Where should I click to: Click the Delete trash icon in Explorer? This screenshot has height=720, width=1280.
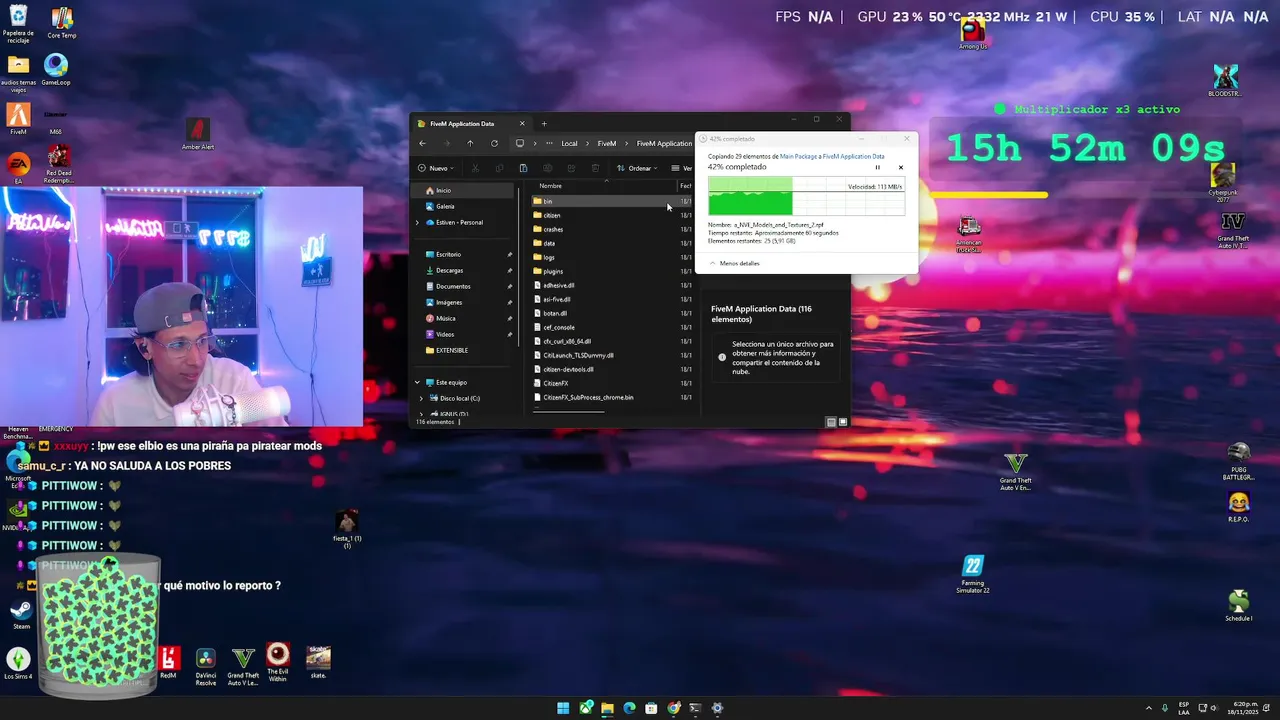coord(595,168)
